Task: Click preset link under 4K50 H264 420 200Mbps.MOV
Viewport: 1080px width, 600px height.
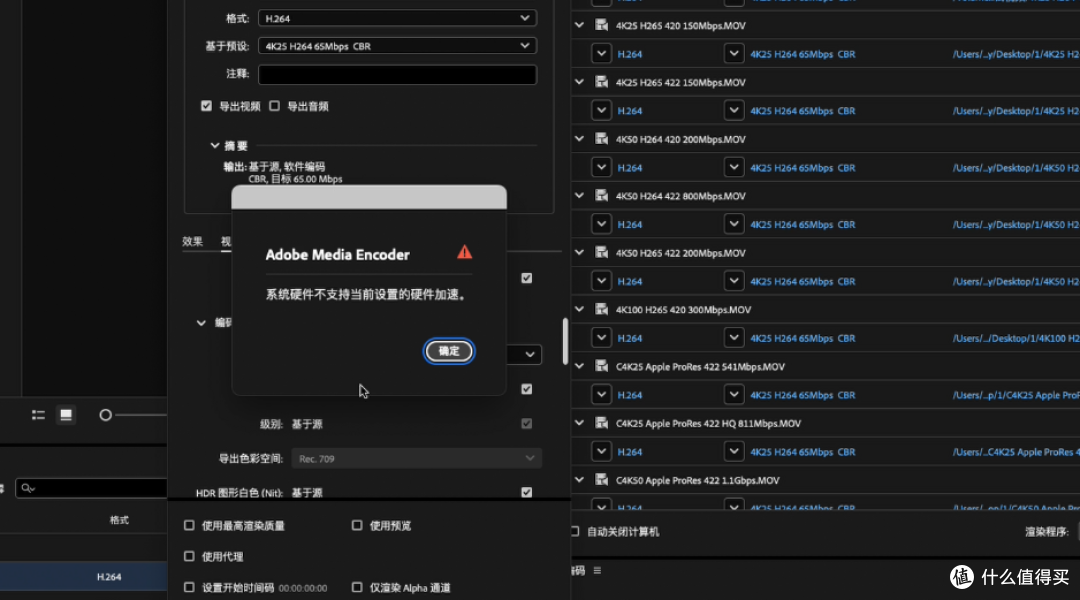Action: coord(802,167)
